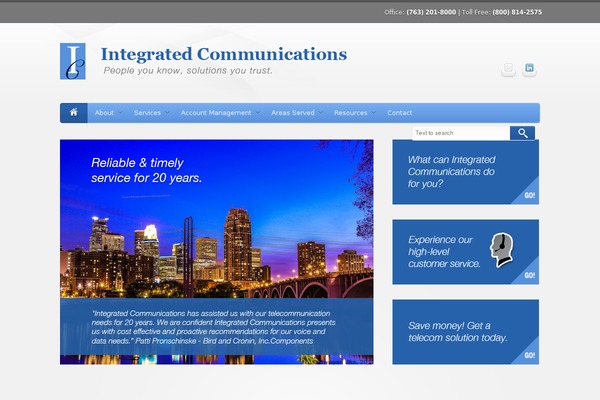This screenshot has width=600, height=400.
Task: Click the Integrated Communications title text
Action: (224, 54)
